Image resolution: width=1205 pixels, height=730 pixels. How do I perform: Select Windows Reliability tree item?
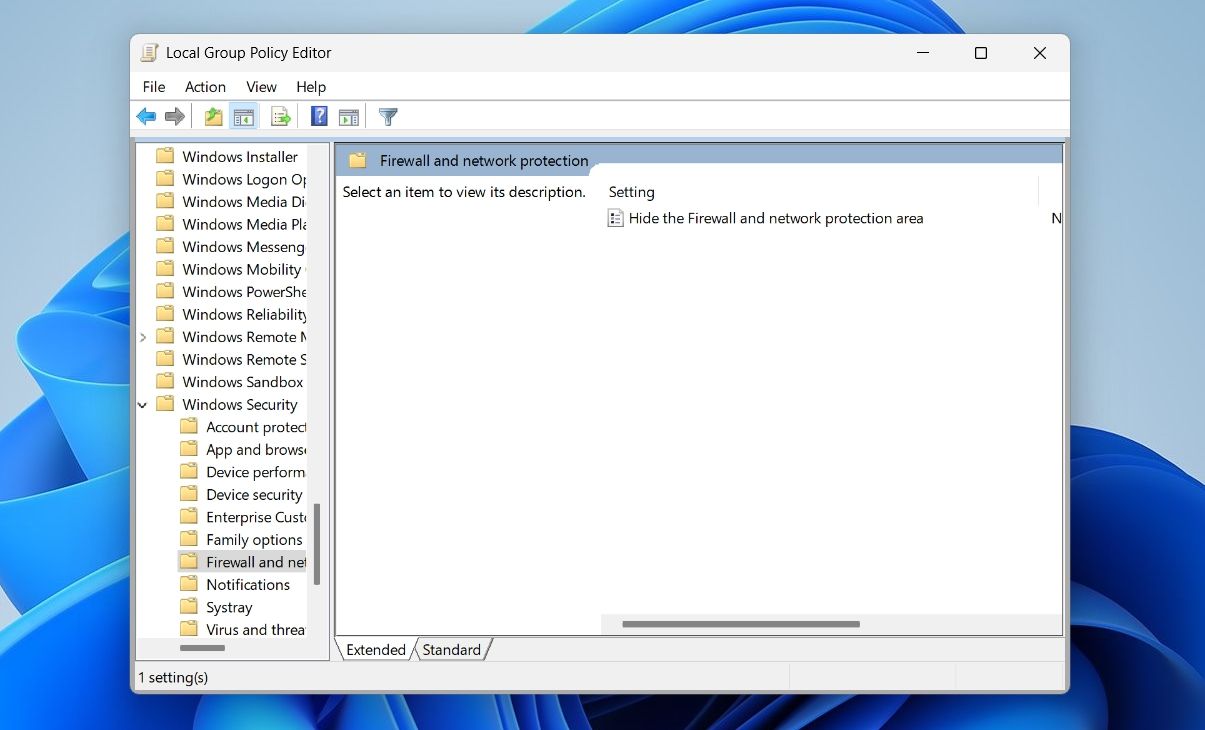pyautogui.click(x=244, y=314)
